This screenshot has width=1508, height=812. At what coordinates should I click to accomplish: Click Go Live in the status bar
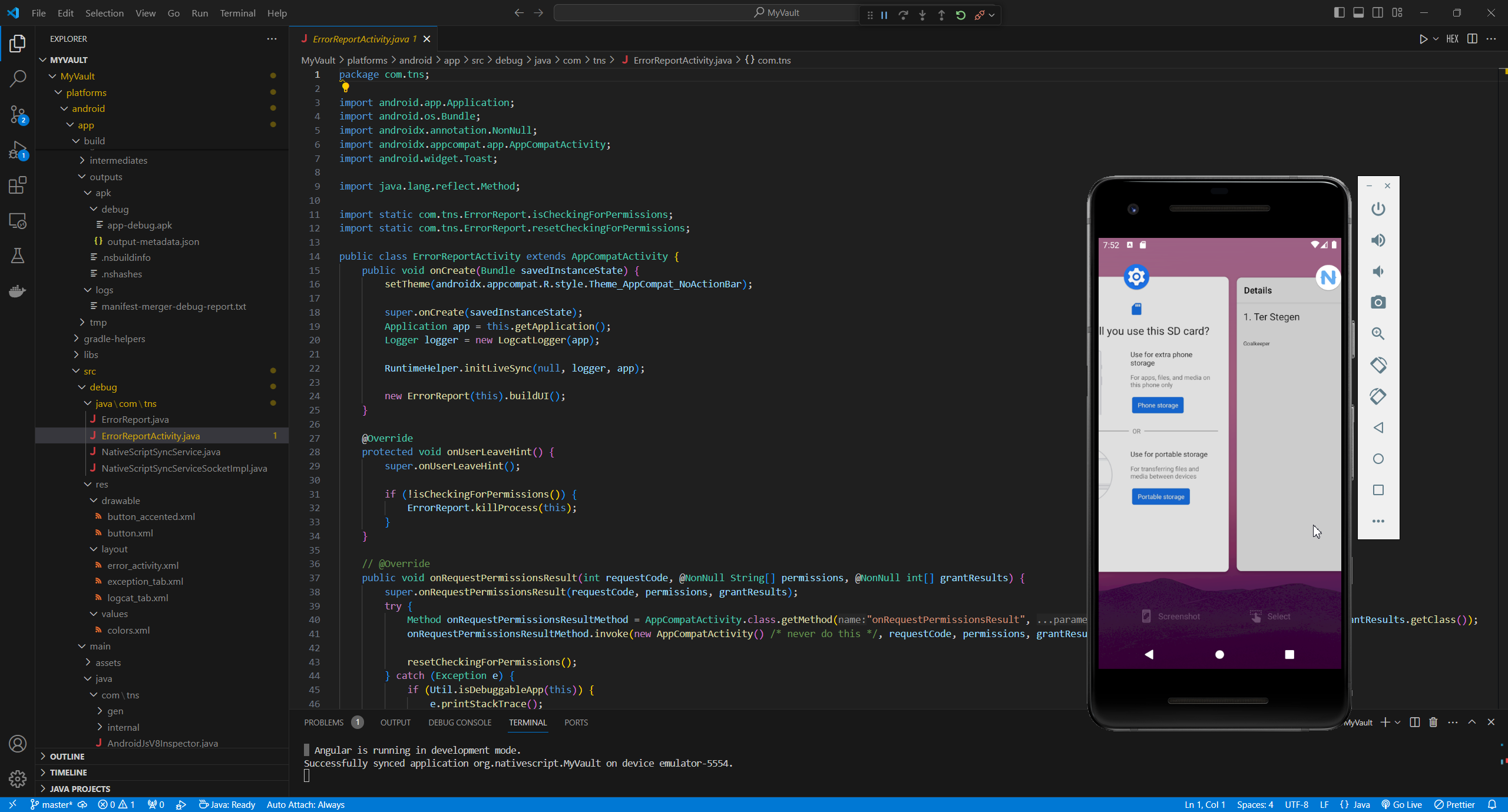(1401, 804)
